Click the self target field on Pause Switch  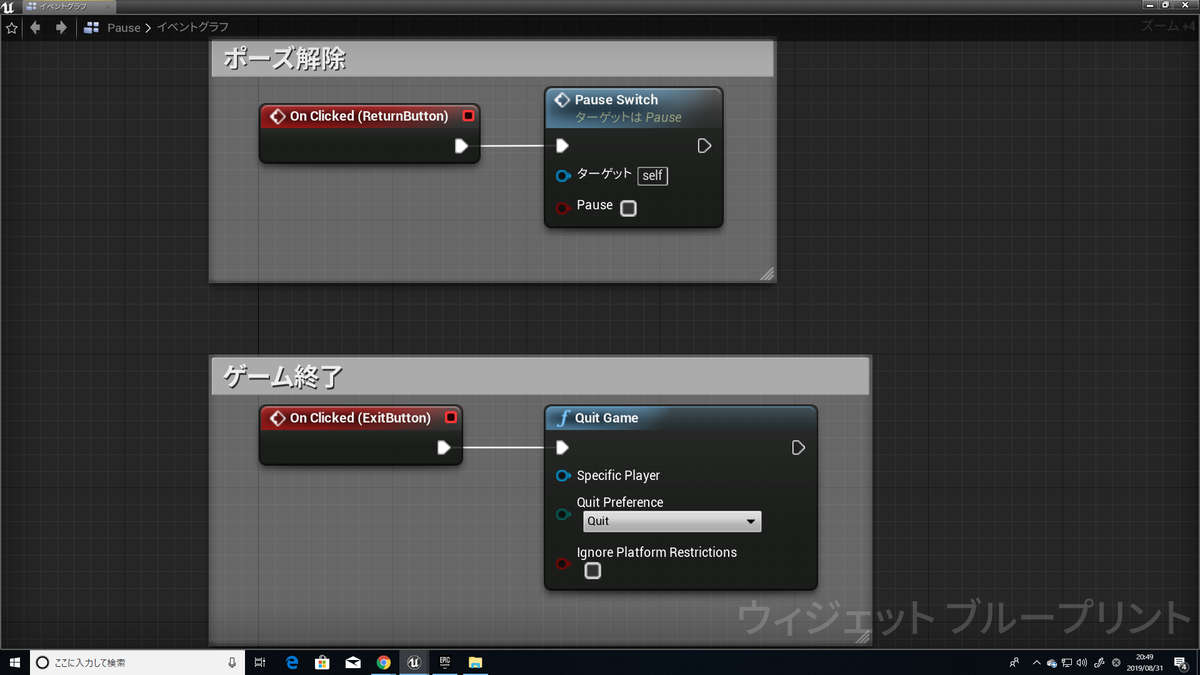coord(652,176)
